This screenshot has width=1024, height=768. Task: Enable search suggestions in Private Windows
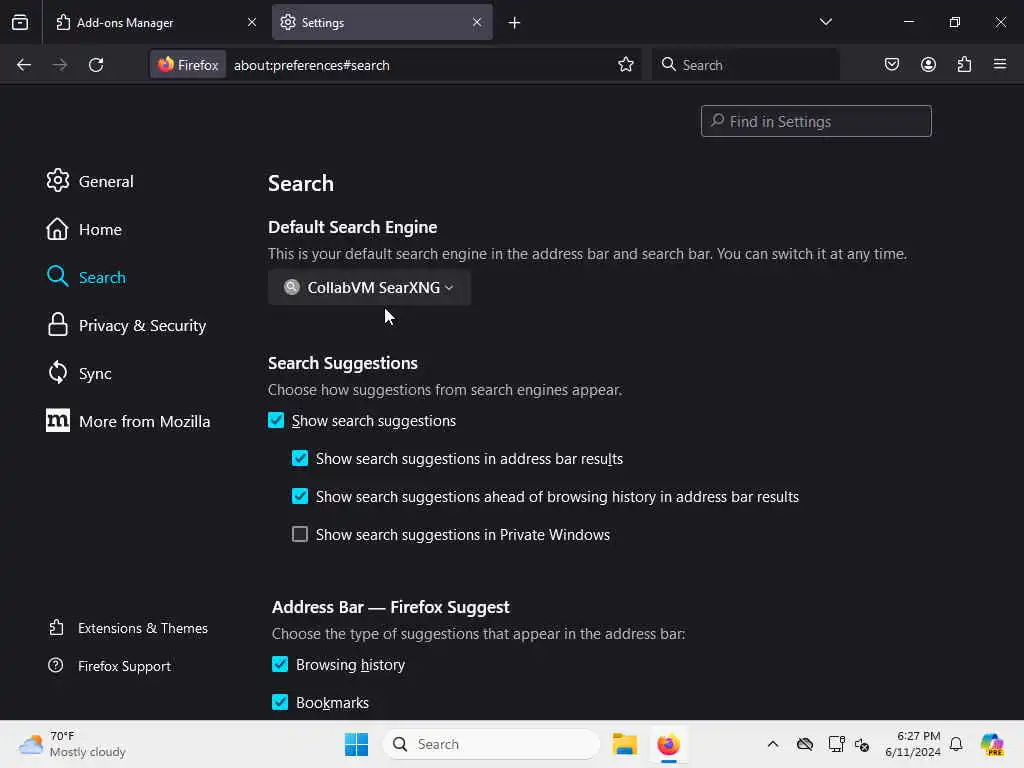pos(300,534)
